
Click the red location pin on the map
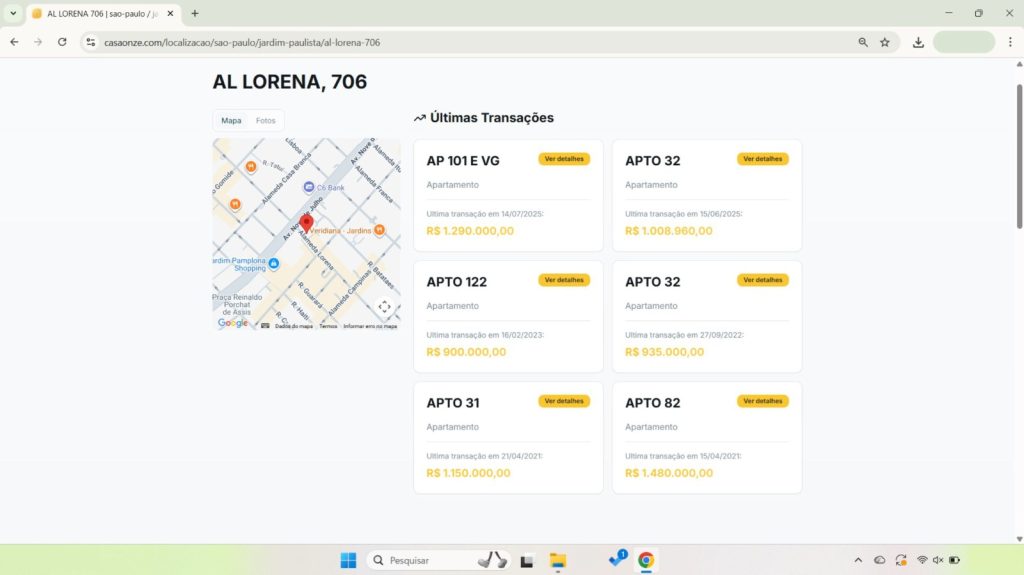coord(307,222)
